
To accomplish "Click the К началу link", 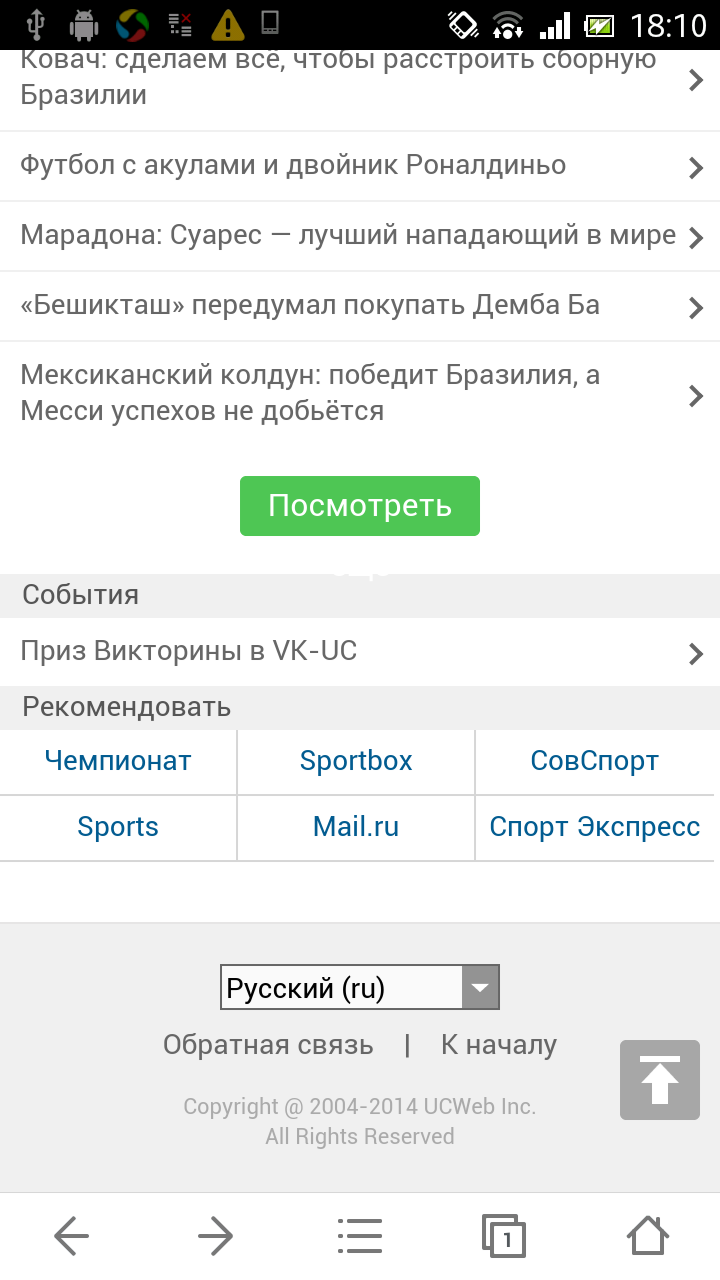I will tap(499, 1045).
